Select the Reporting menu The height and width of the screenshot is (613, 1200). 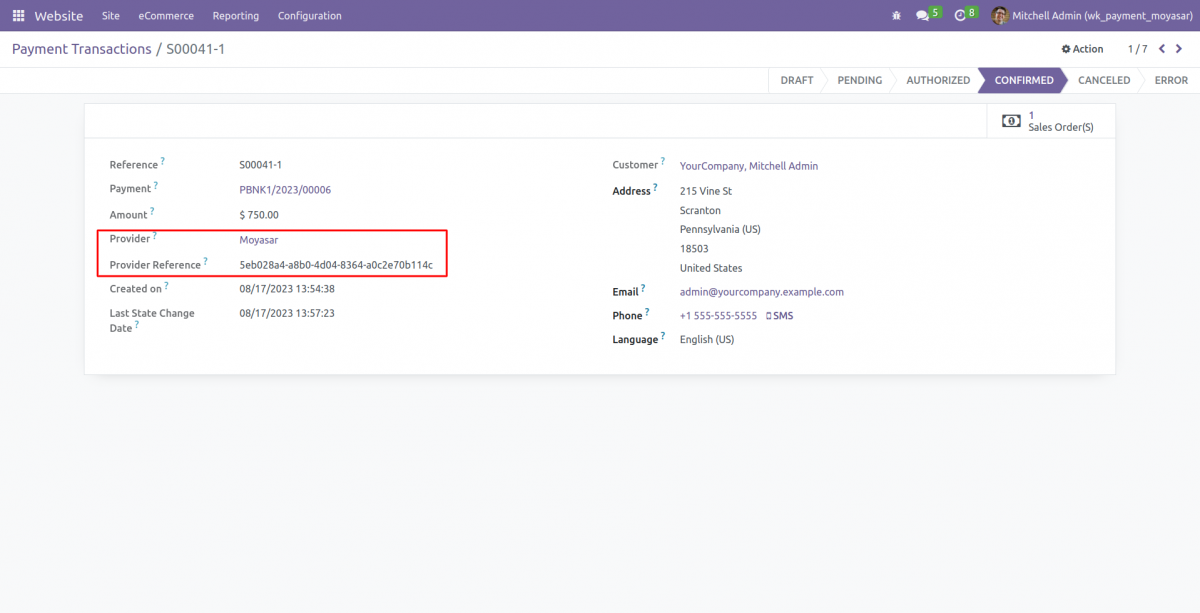point(235,15)
